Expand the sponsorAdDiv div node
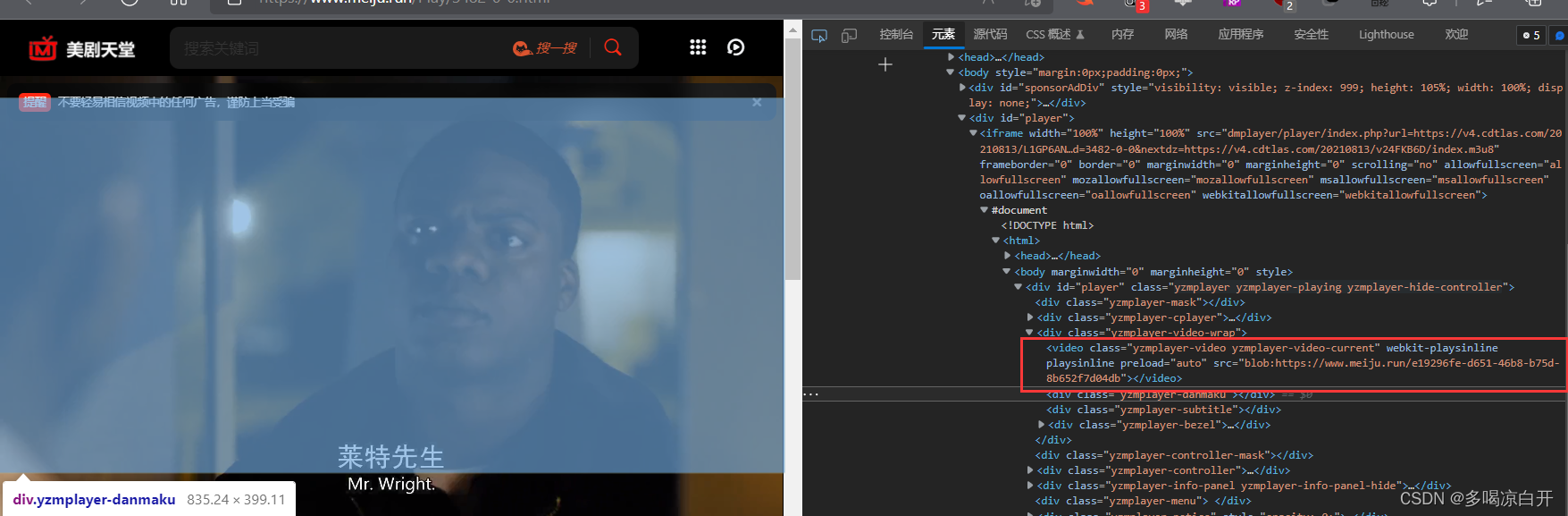The image size is (1568, 516). [962, 88]
